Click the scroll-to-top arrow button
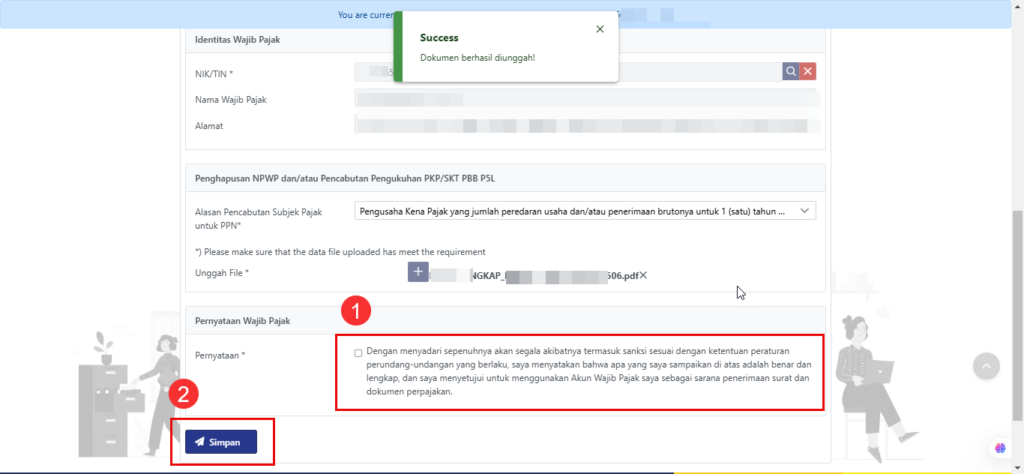1024x474 pixels. coord(986,366)
